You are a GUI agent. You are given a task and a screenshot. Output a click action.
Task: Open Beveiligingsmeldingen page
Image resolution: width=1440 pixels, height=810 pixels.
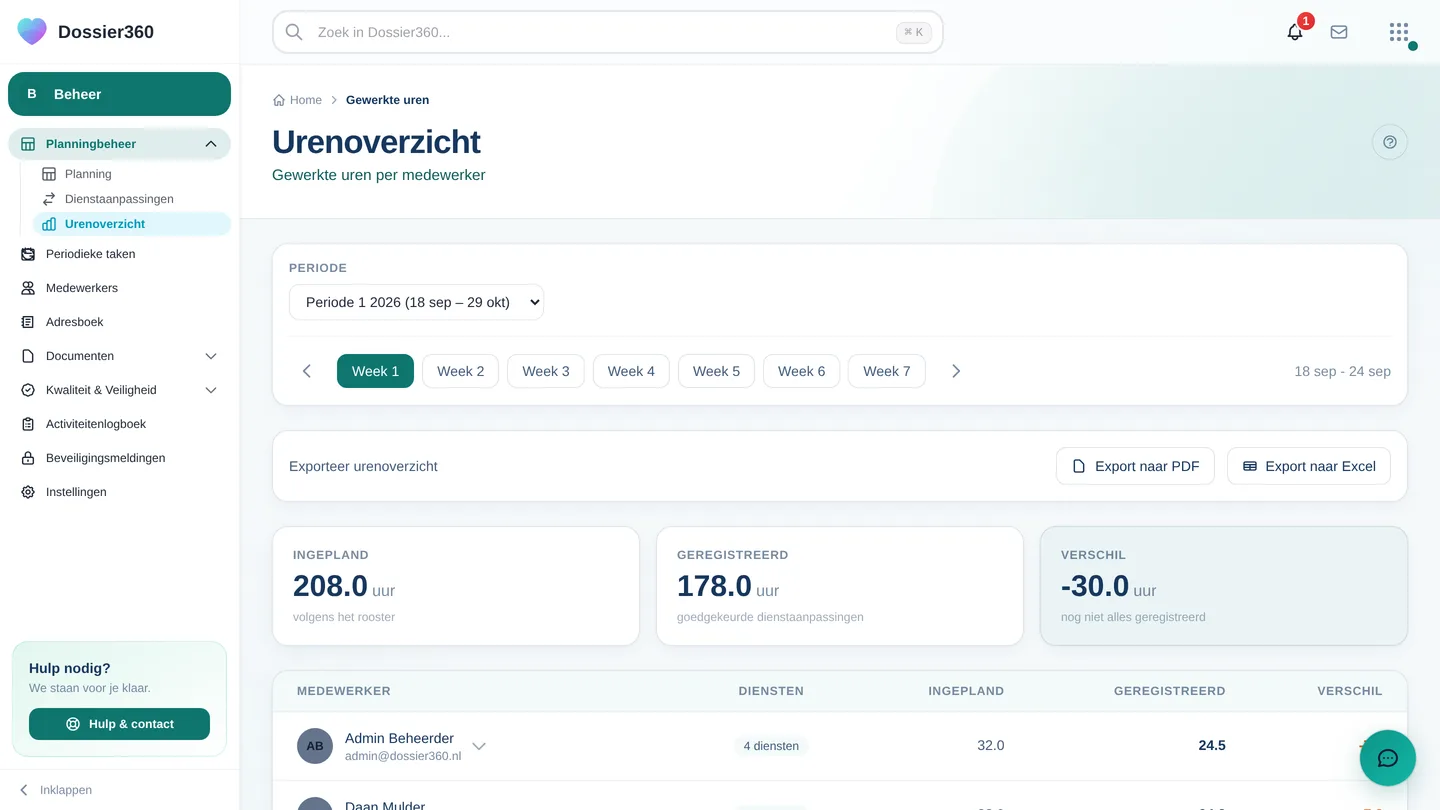[x=119, y=458]
